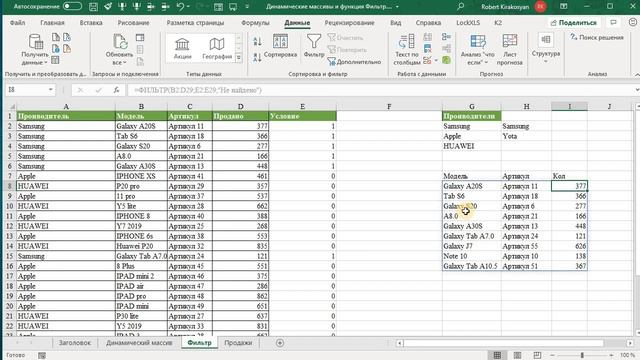The height and width of the screenshot is (360, 640).
Task: Select the Акции data type
Action: (x=182, y=49)
